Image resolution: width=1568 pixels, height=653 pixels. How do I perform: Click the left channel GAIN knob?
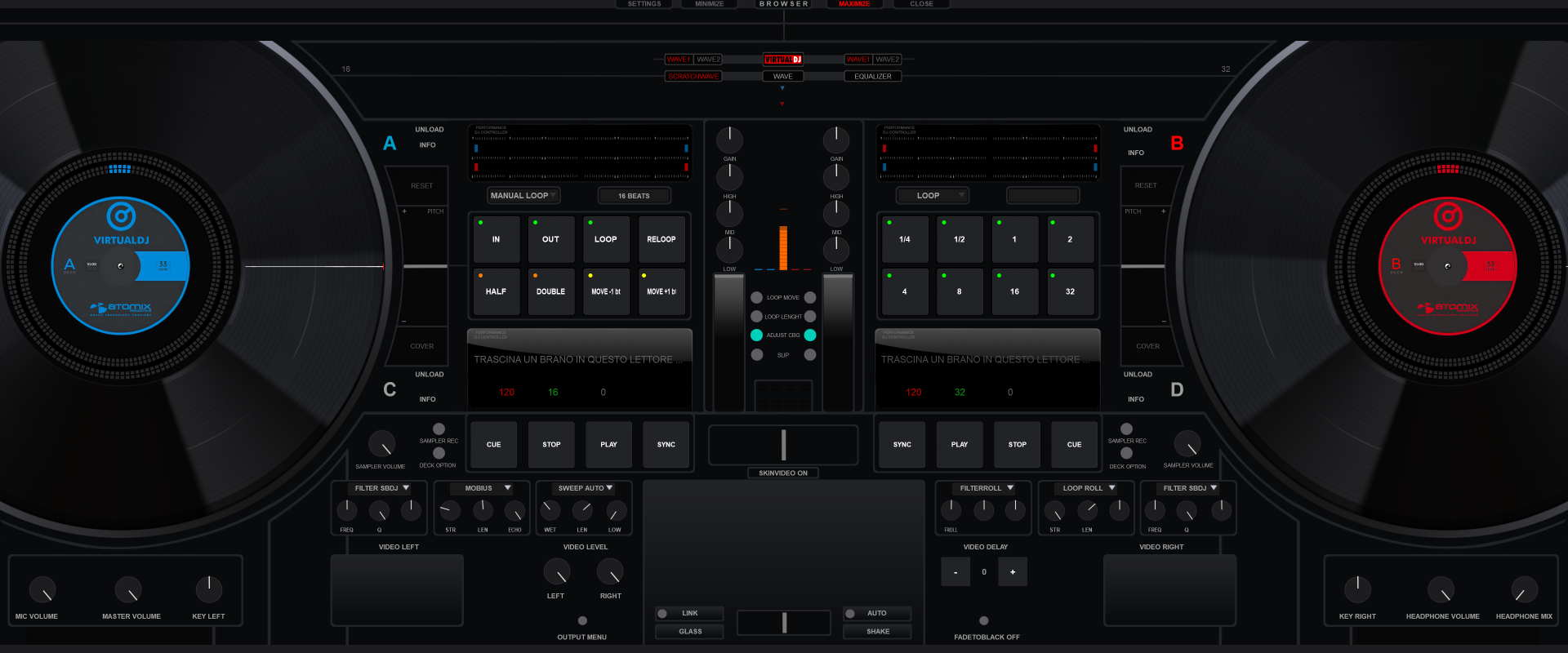click(729, 140)
